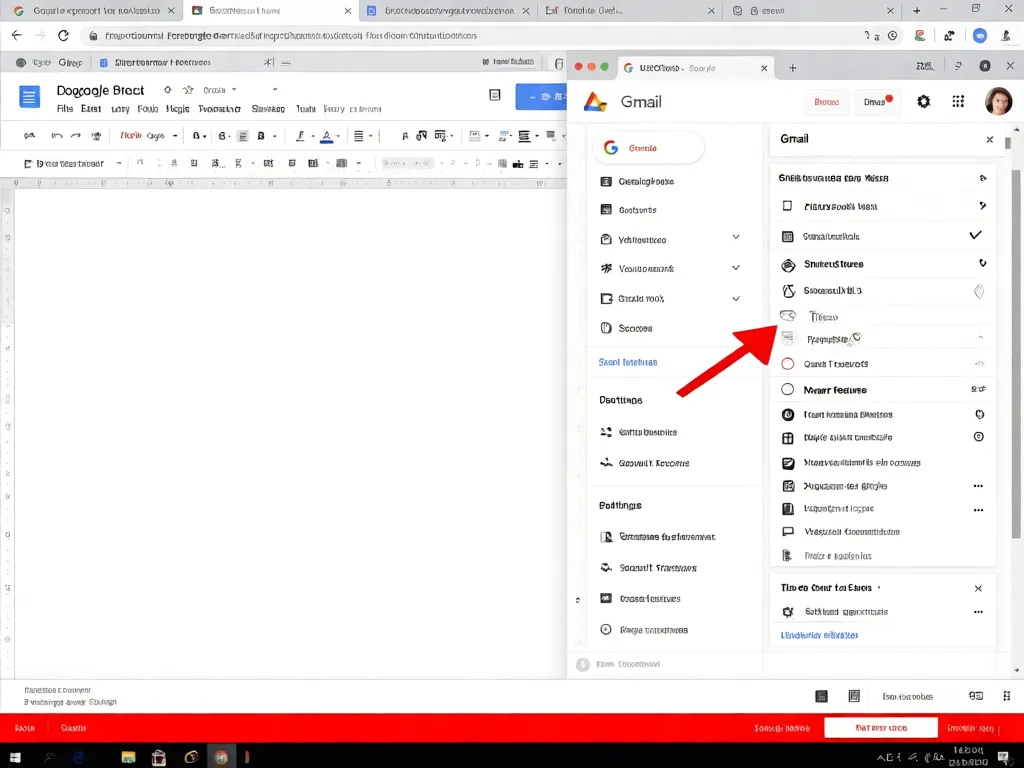Toggle the circle icon at right of Tcam row
This screenshot has width=1024, height=768.
coord(980,414)
